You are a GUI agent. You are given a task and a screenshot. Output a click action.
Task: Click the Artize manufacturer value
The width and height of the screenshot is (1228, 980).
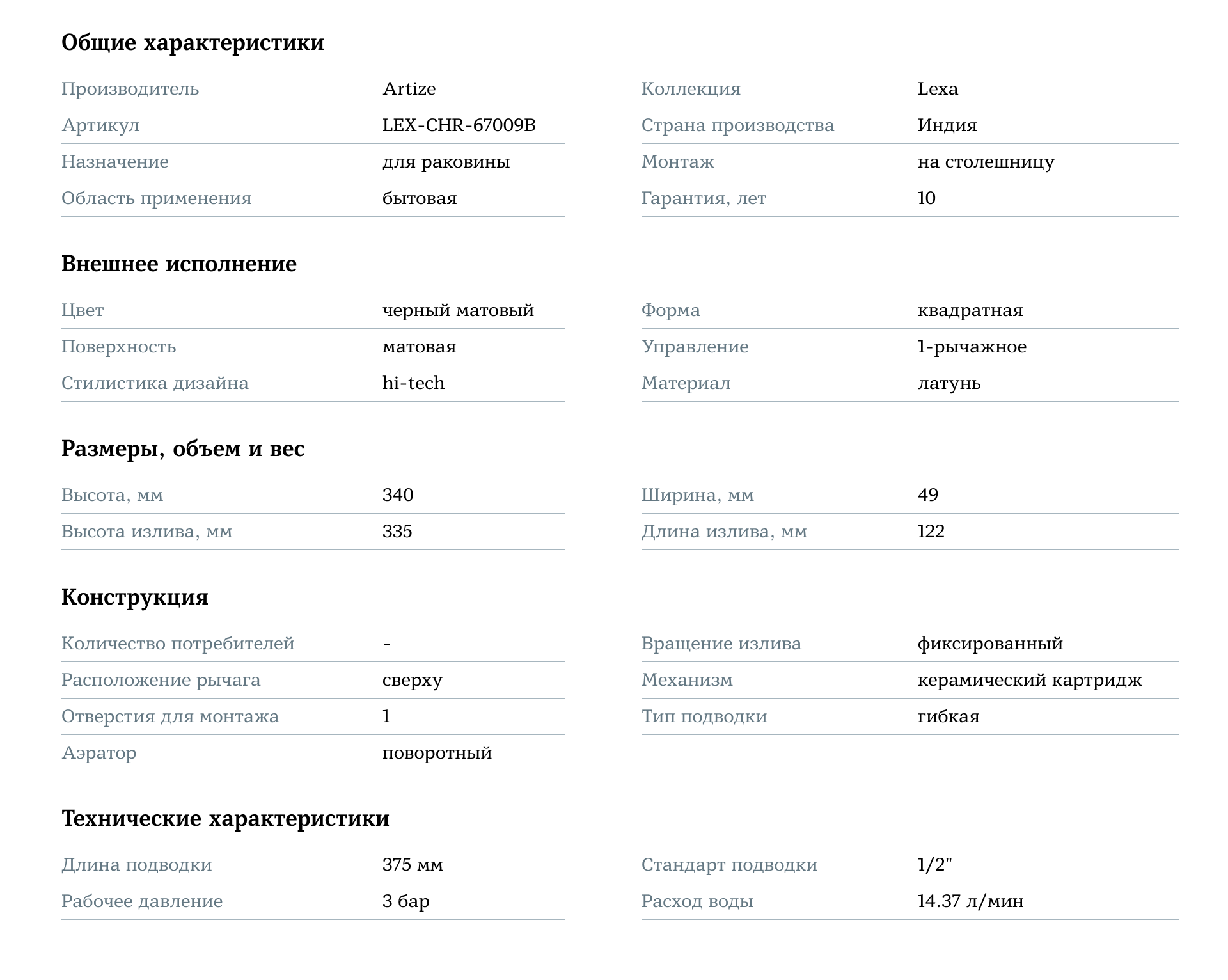click(x=409, y=89)
